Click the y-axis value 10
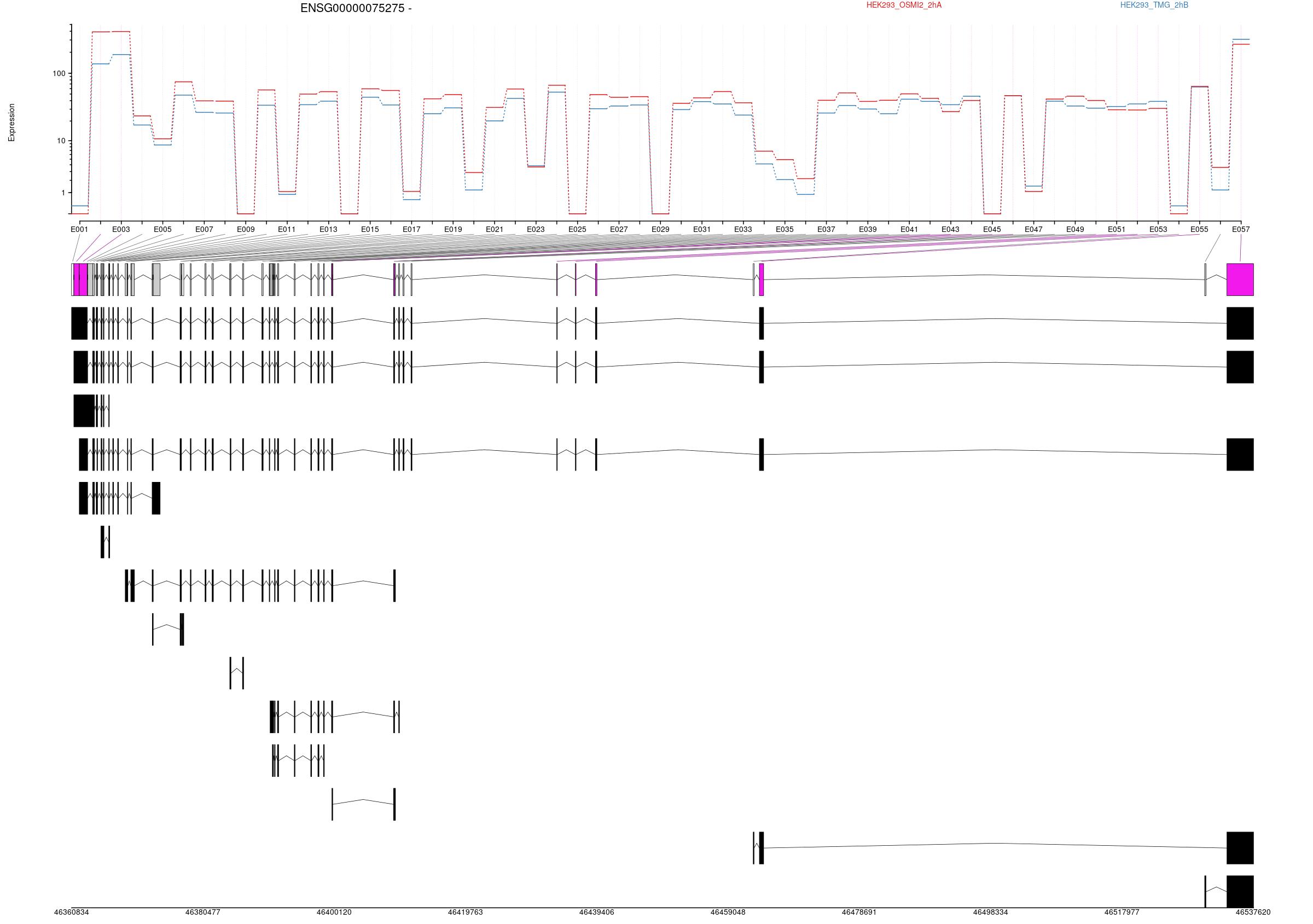This screenshot has width=1313, height=924. (x=61, y=141)
